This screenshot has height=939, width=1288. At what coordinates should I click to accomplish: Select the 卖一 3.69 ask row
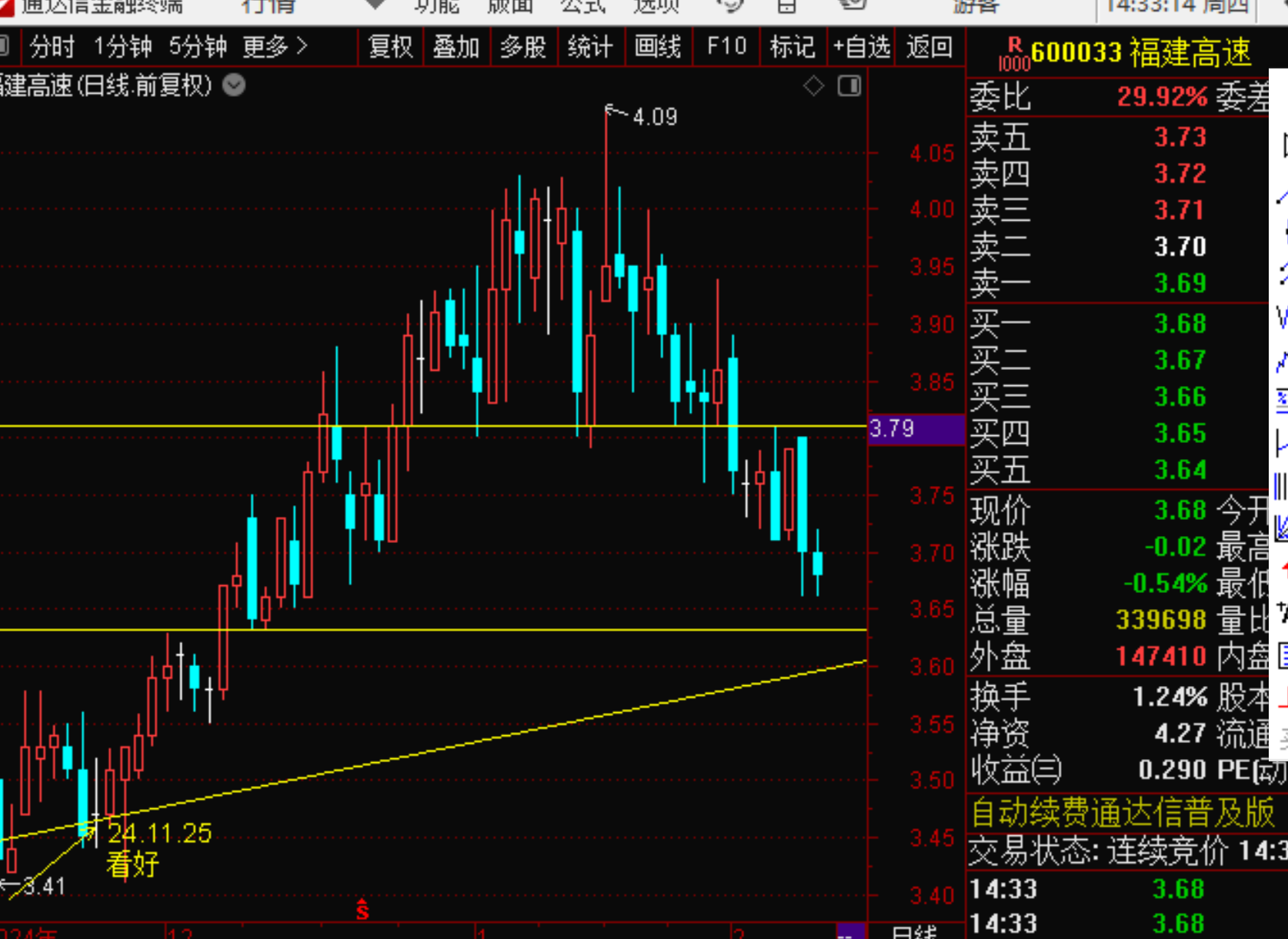click(x=1117, y=283)
